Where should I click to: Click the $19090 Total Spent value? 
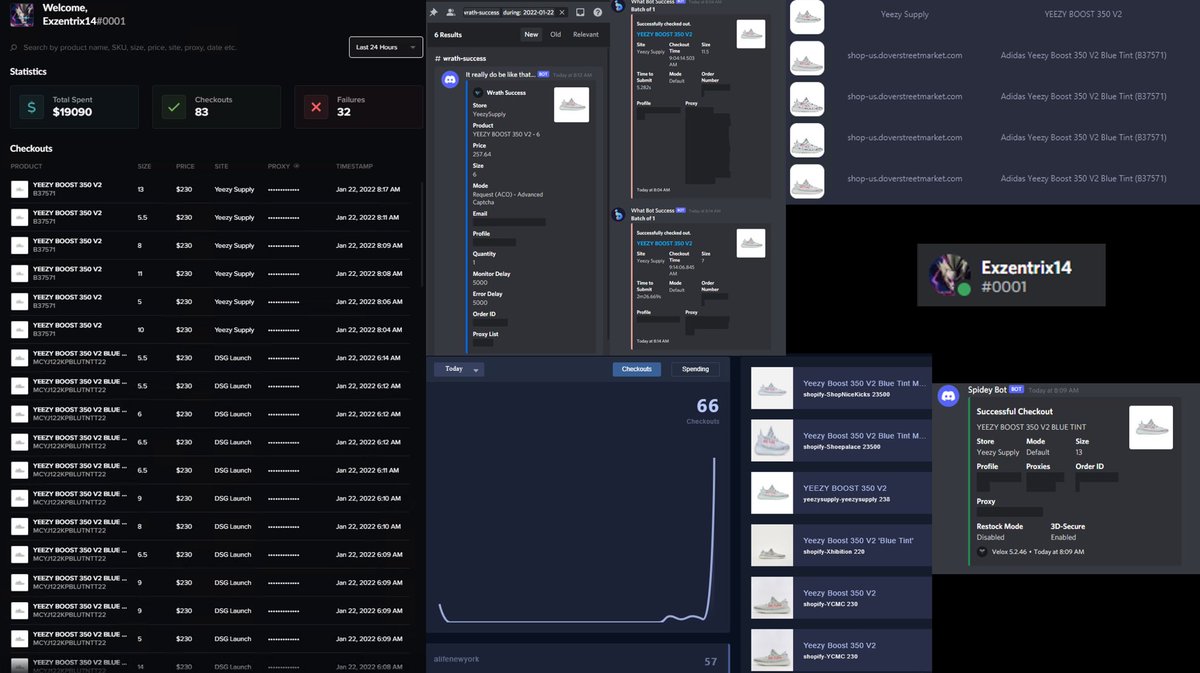72,112
